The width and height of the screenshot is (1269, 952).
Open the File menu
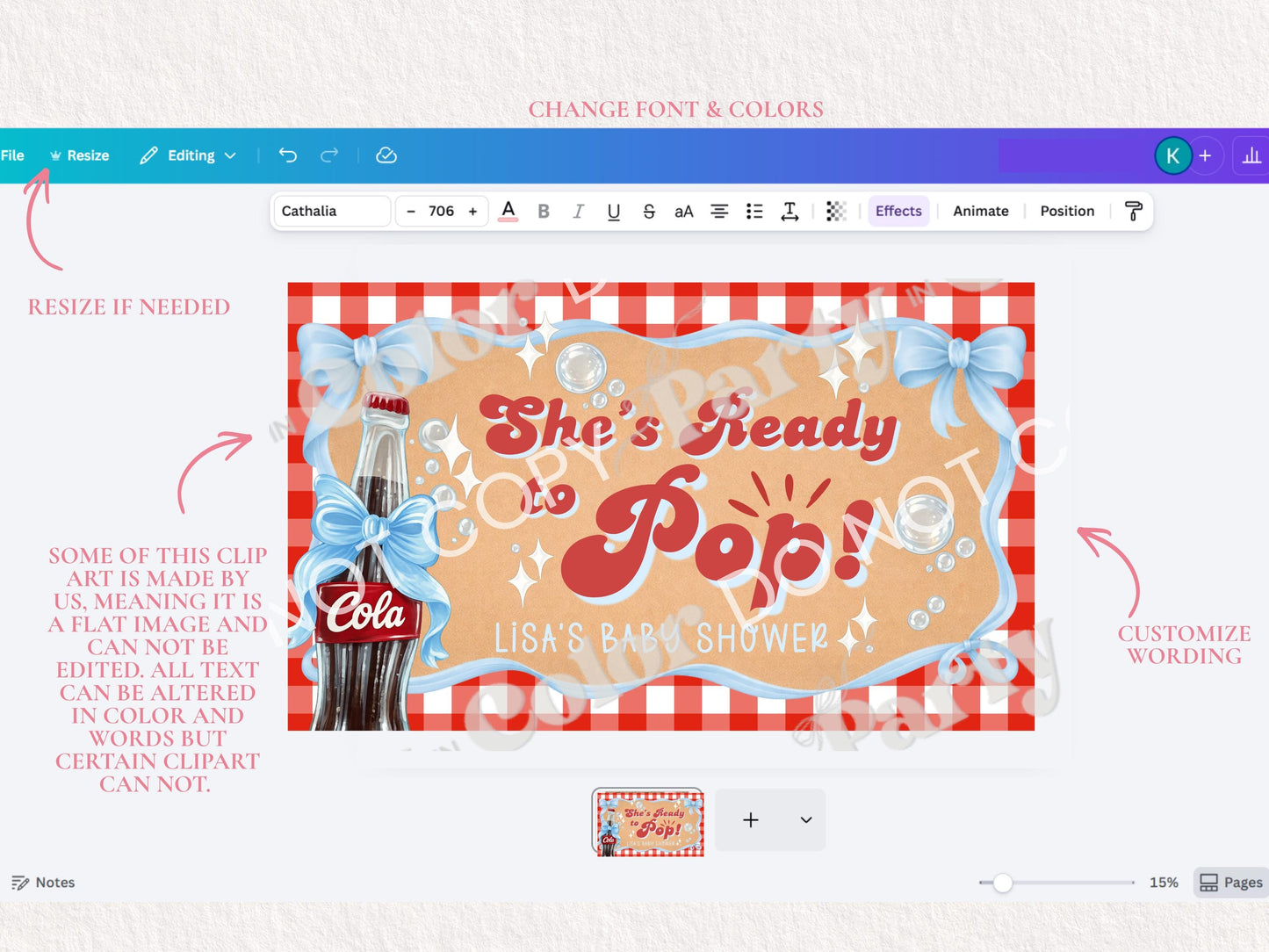(12, 155)
